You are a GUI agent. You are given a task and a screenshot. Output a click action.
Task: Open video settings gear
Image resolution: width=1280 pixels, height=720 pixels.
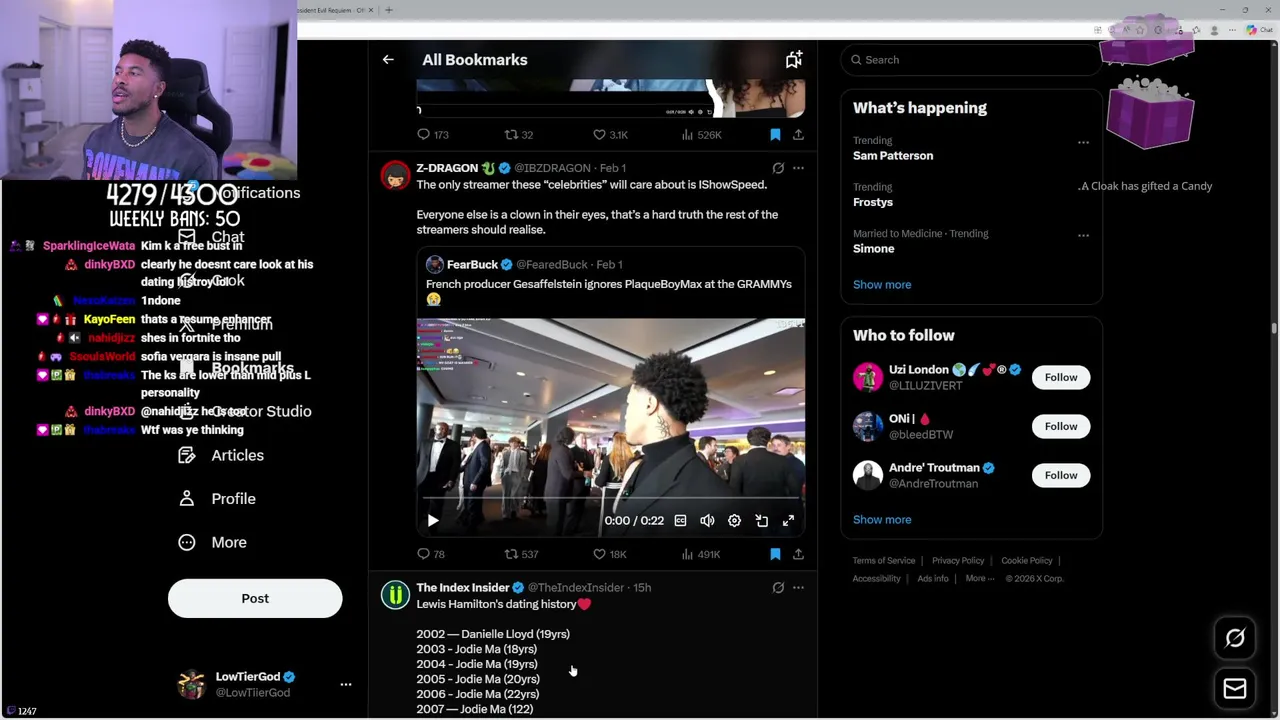coord(734,521)
